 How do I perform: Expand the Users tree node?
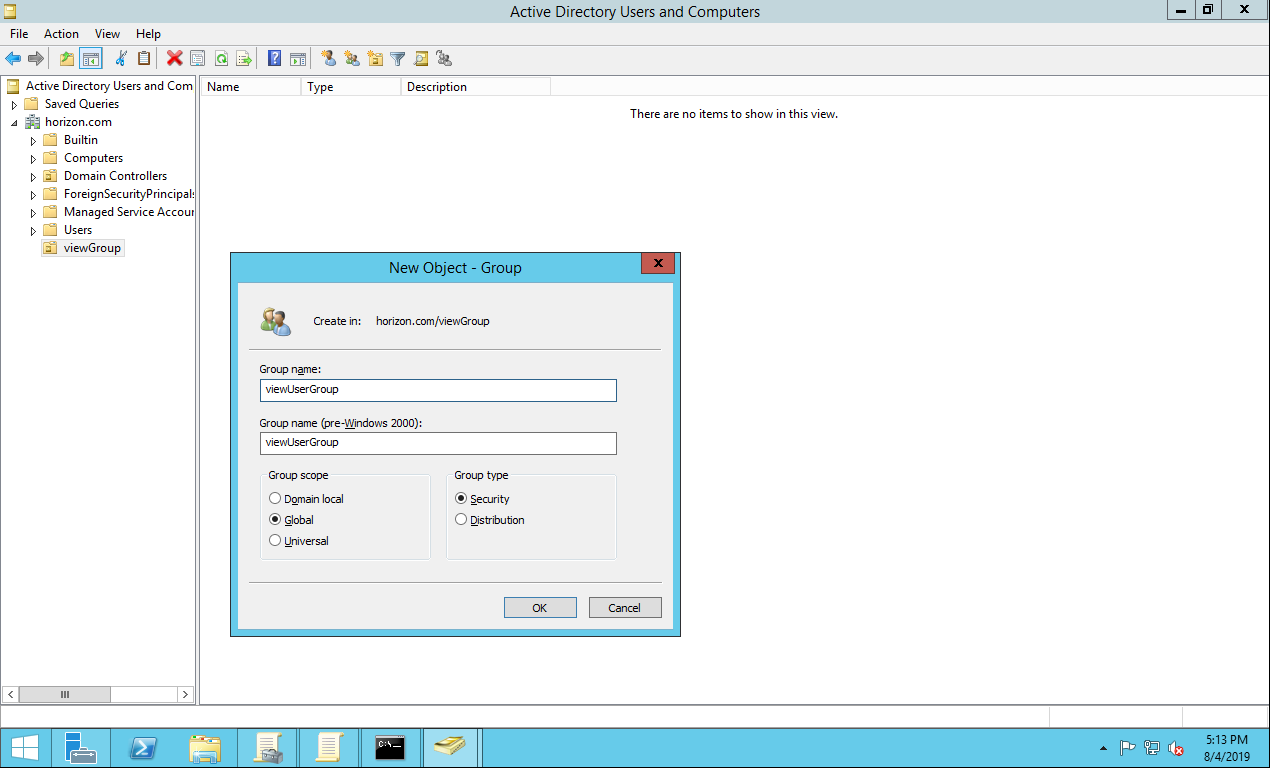click(x=33, y=231)
